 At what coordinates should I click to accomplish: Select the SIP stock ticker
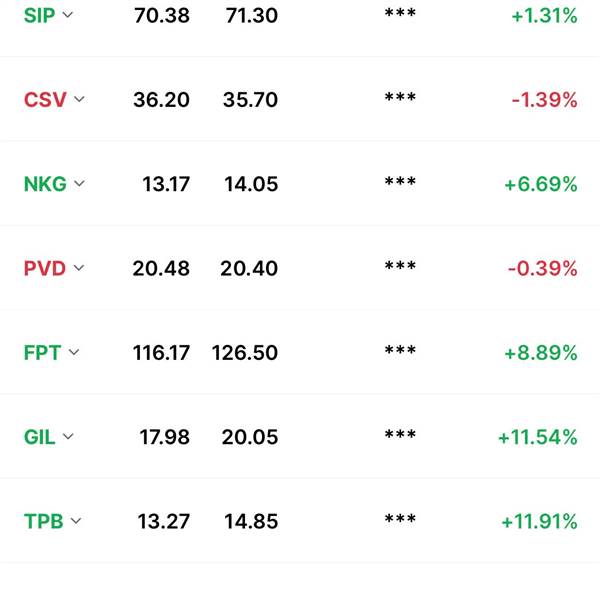[x=39, y=16]
